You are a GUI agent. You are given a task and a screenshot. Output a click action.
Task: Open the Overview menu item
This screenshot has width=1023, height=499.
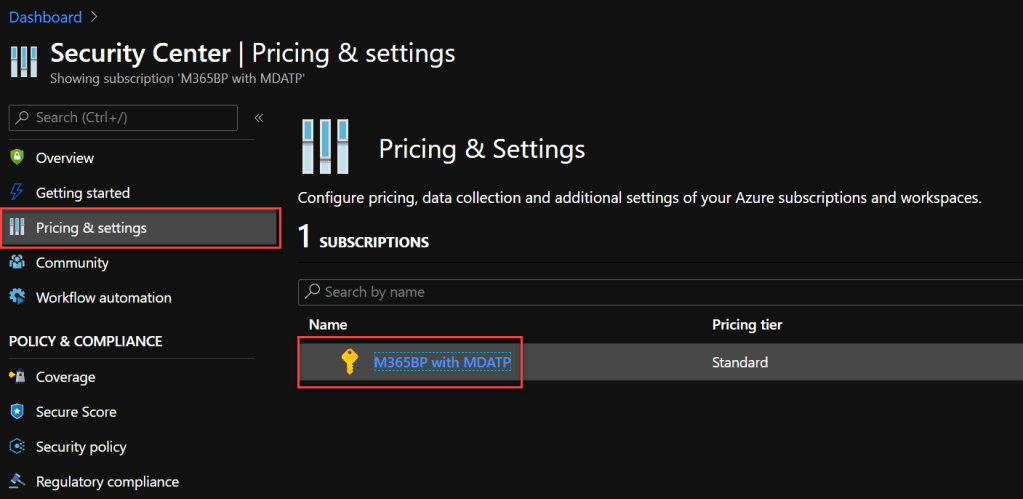65,158
